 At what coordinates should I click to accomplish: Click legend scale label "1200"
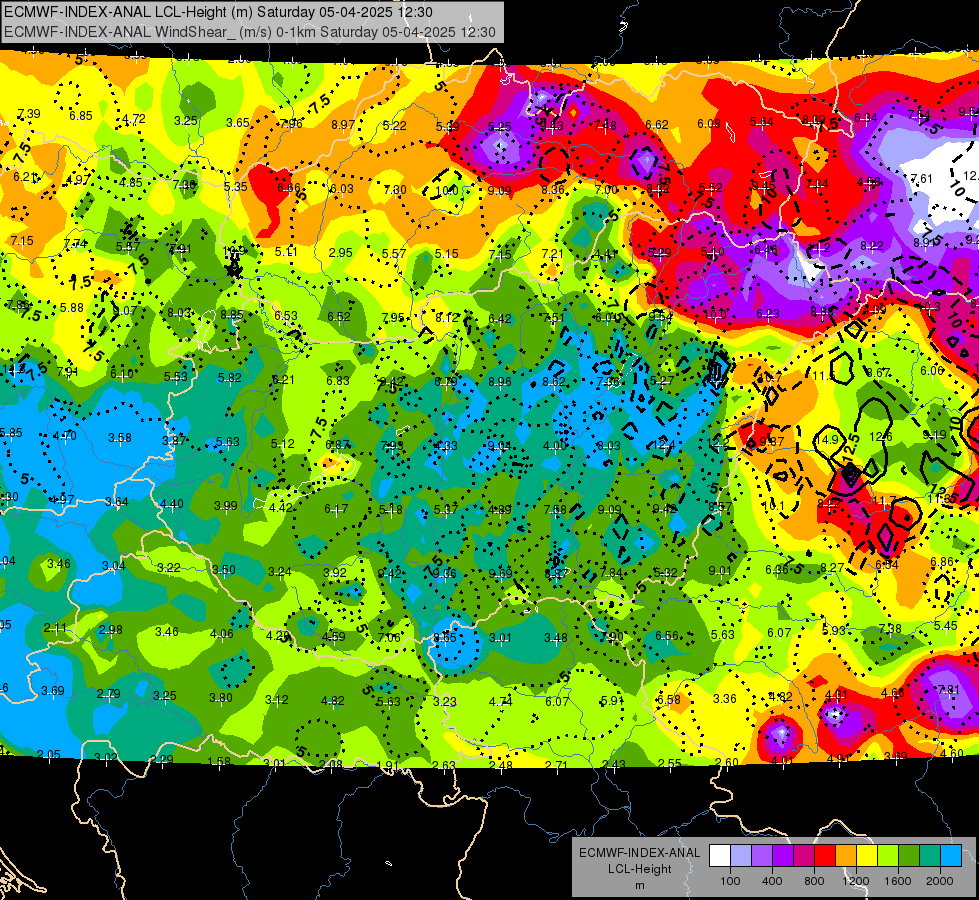[x=856, y=881]
